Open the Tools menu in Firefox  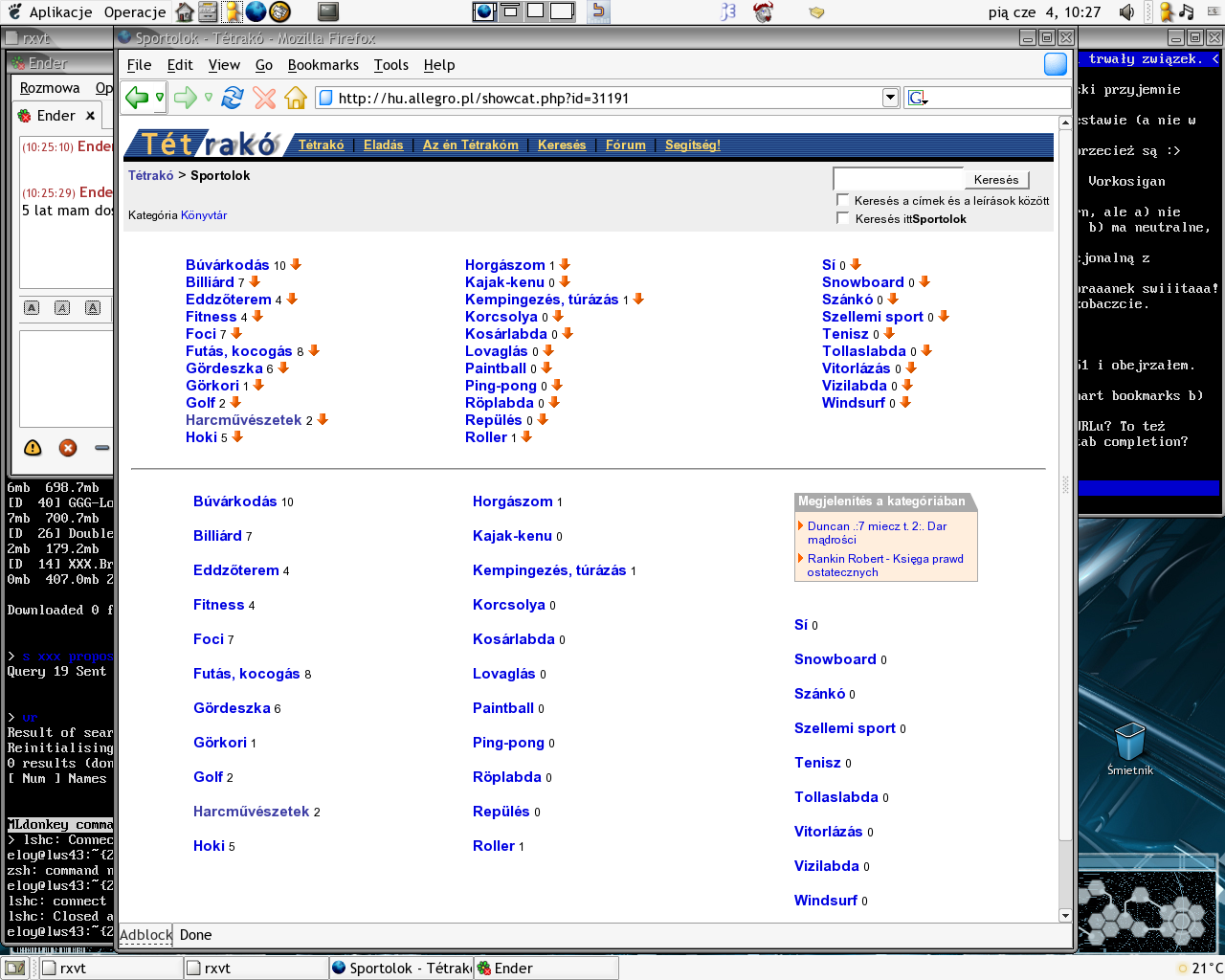point(390,65)
